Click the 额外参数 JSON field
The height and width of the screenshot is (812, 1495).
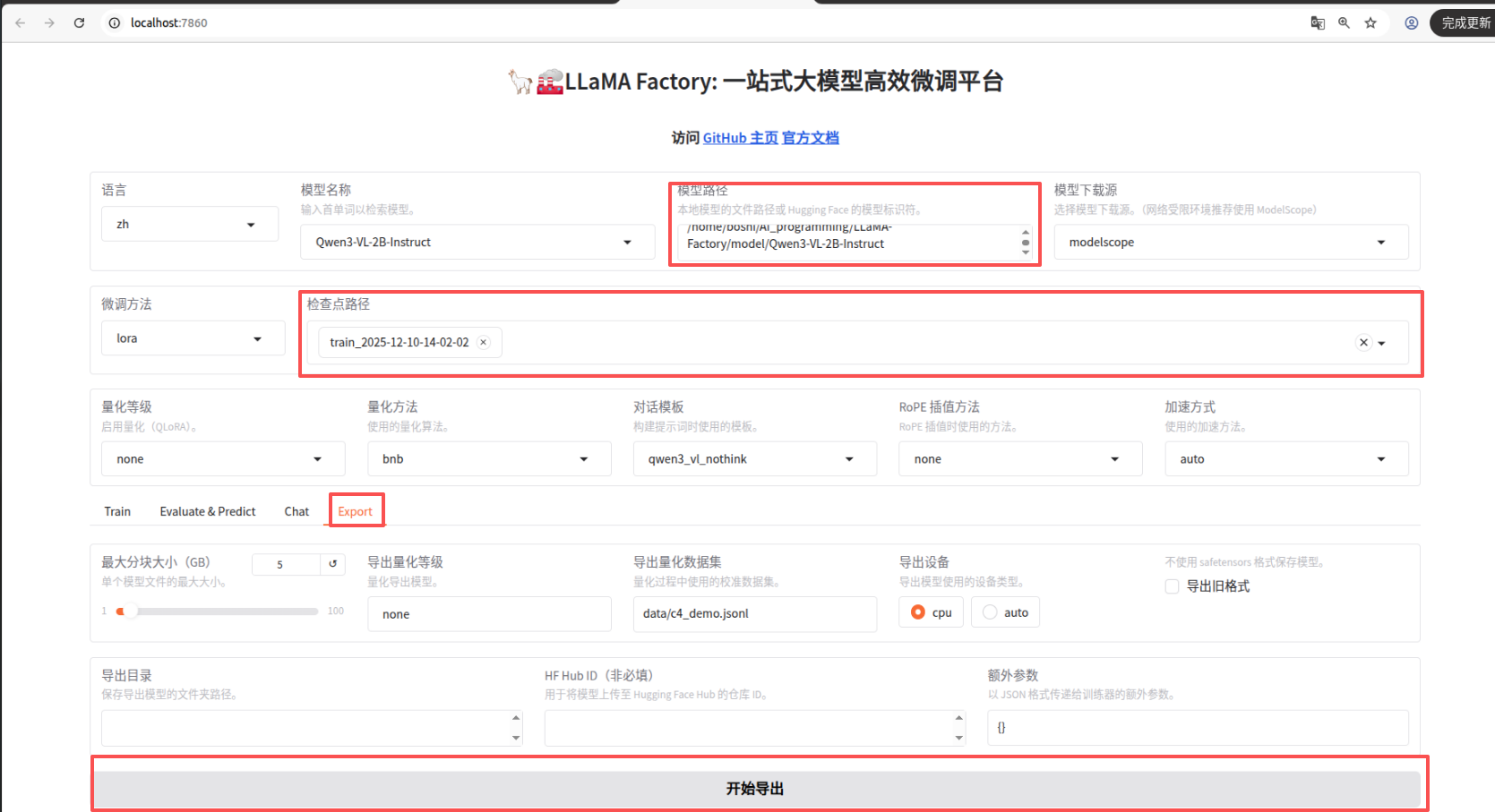(1198, 728)
